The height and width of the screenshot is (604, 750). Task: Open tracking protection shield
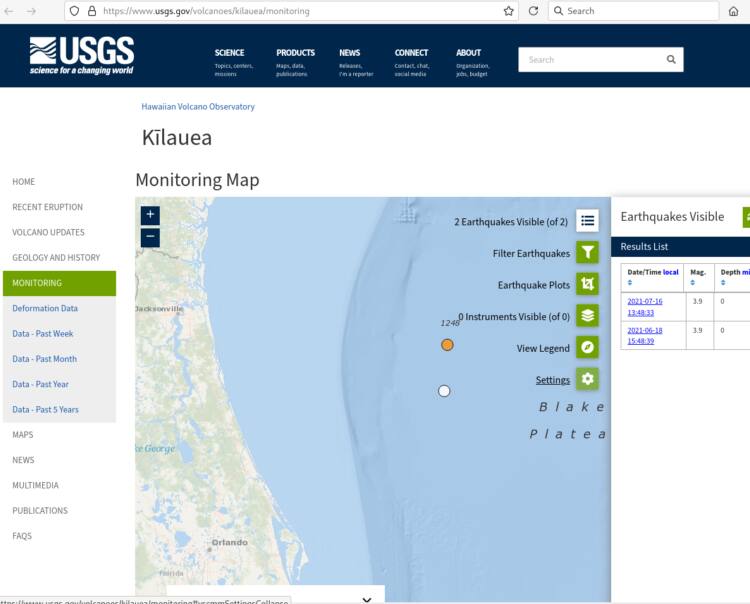pyautogui.click(x=74, y=11)
